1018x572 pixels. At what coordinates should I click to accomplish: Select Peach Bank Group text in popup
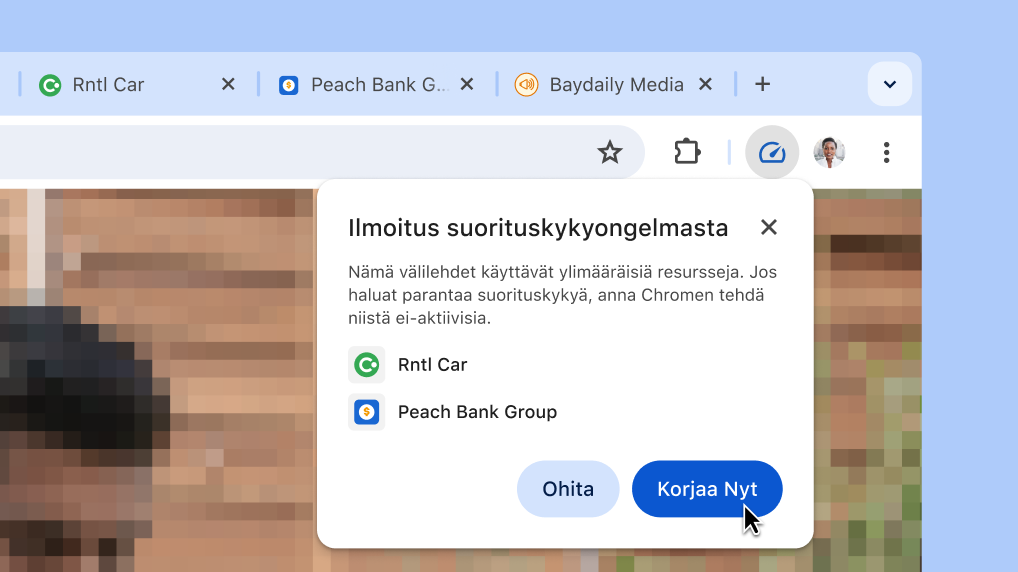coord(477,412)
